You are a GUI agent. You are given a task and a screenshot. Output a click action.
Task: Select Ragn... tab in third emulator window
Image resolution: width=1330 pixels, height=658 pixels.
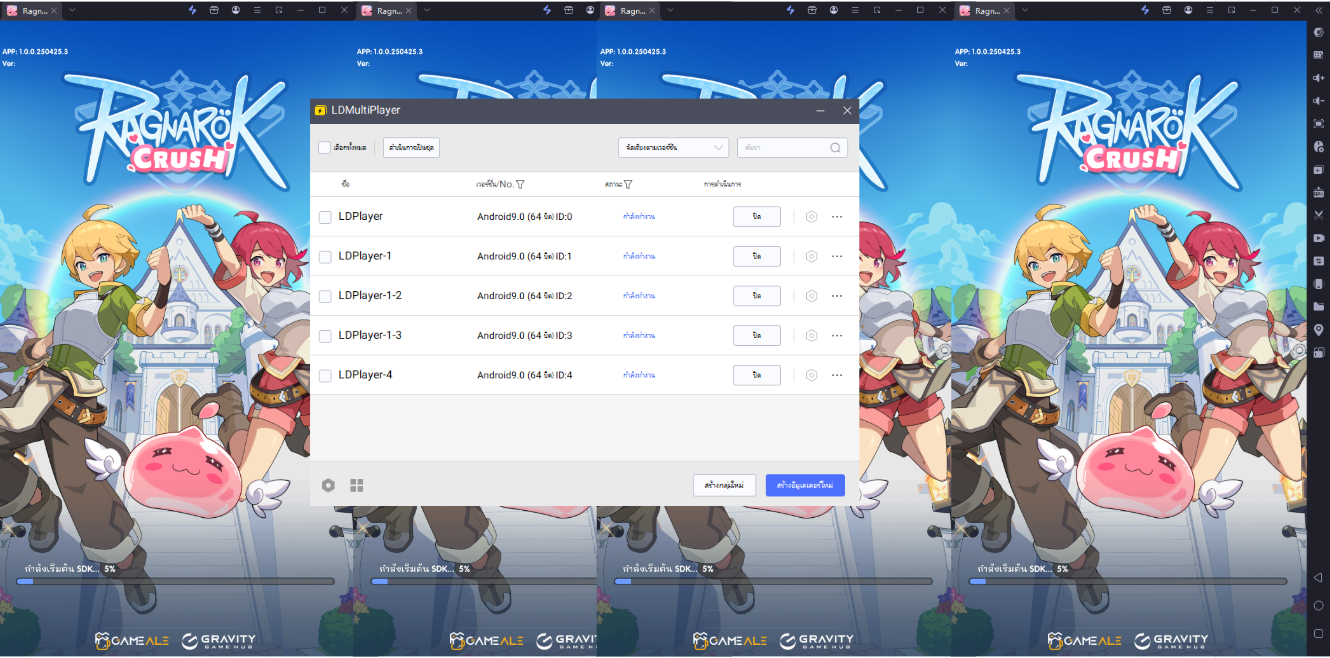(x=631, y=11)
